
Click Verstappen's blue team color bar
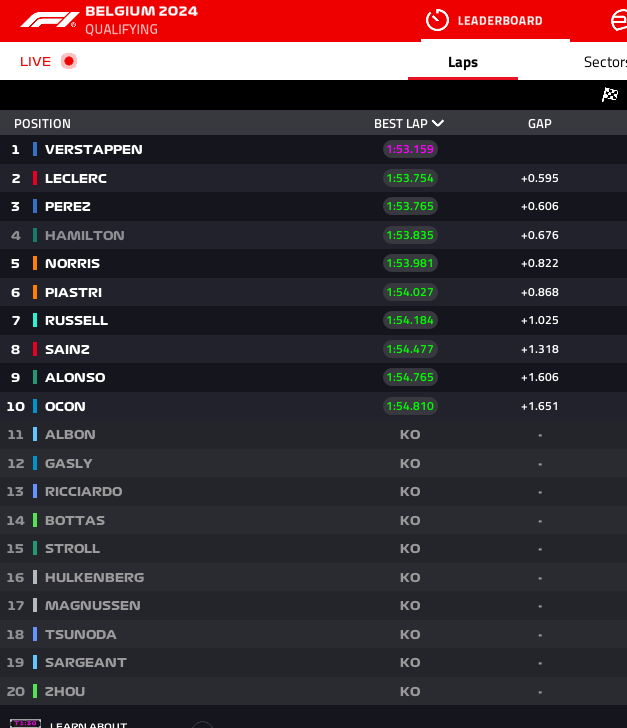(35, 149)
